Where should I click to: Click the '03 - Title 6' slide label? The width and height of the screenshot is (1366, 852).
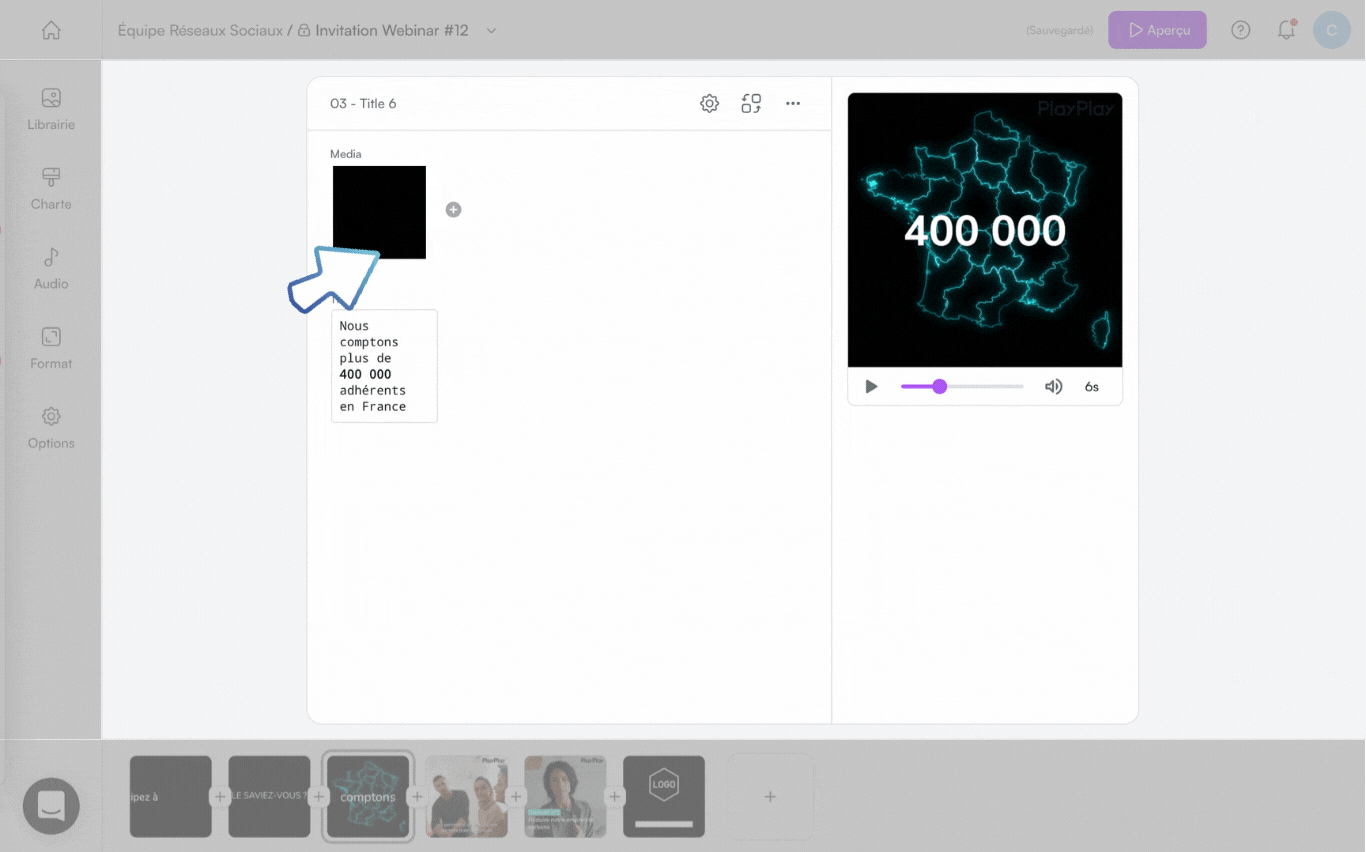tap(363, 104)
